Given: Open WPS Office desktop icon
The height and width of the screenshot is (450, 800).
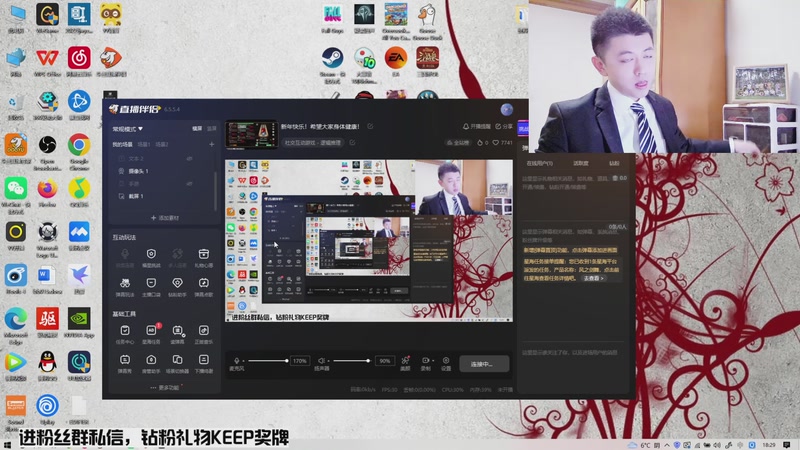Looking at the screenshot, I should [47, 62].
